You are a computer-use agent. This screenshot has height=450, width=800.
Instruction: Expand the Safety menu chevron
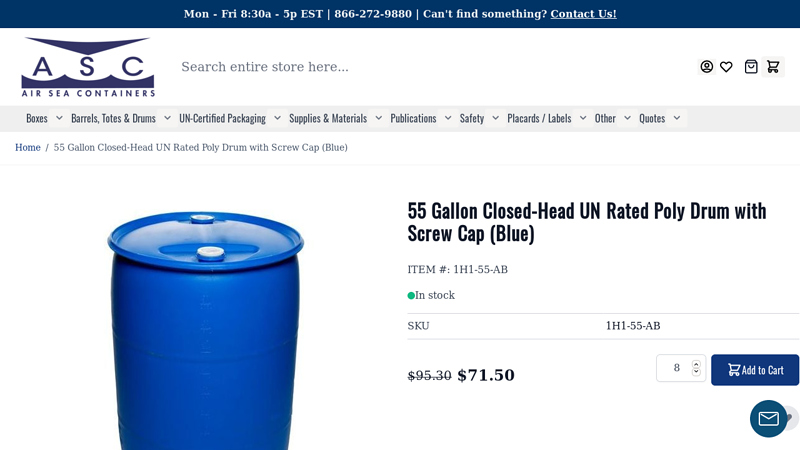tap(495, 118)
